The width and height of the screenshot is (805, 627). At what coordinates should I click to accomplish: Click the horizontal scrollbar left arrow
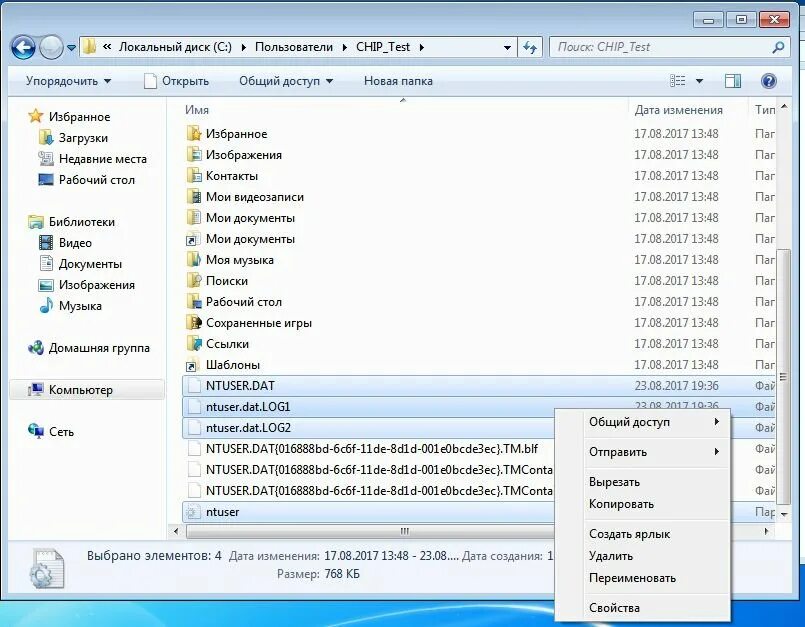pos(176,531)
